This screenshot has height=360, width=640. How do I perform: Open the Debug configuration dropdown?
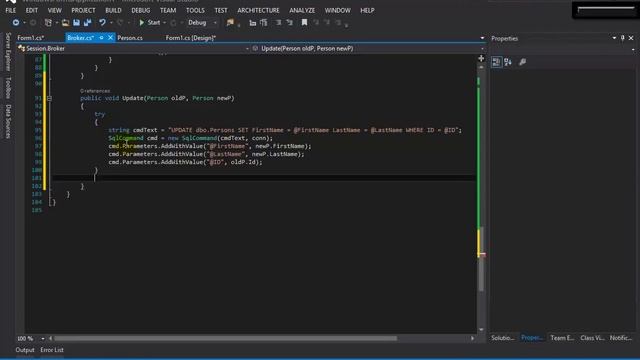click(x=202, y=23)
